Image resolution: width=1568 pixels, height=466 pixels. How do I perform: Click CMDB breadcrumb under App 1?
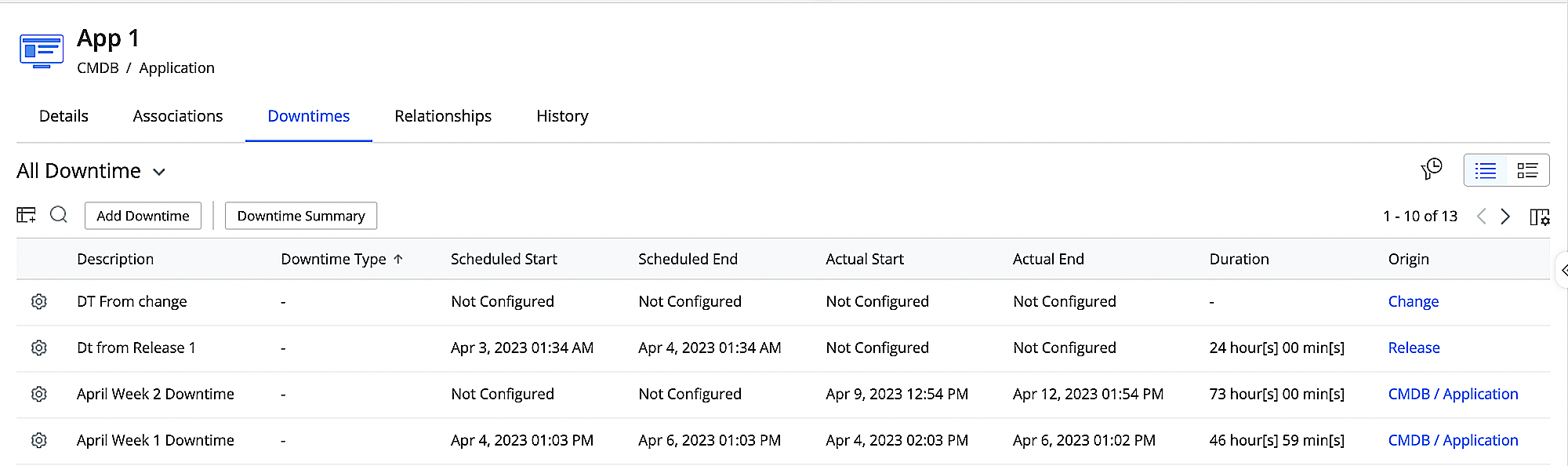pyautogui.click(x=98, y=67)
